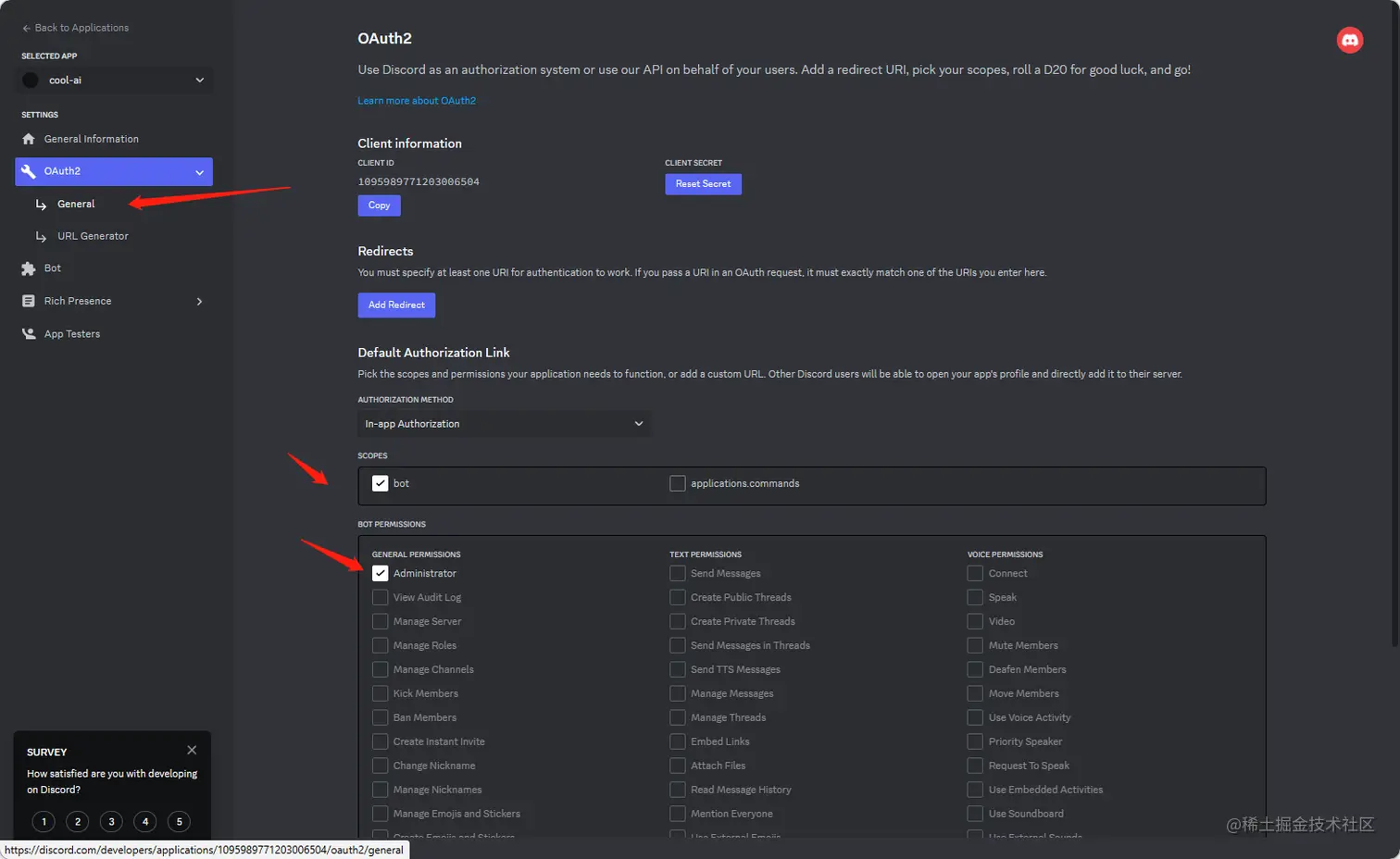
Task: Click the person icon beside App Testers
Action: pos(29,334)
